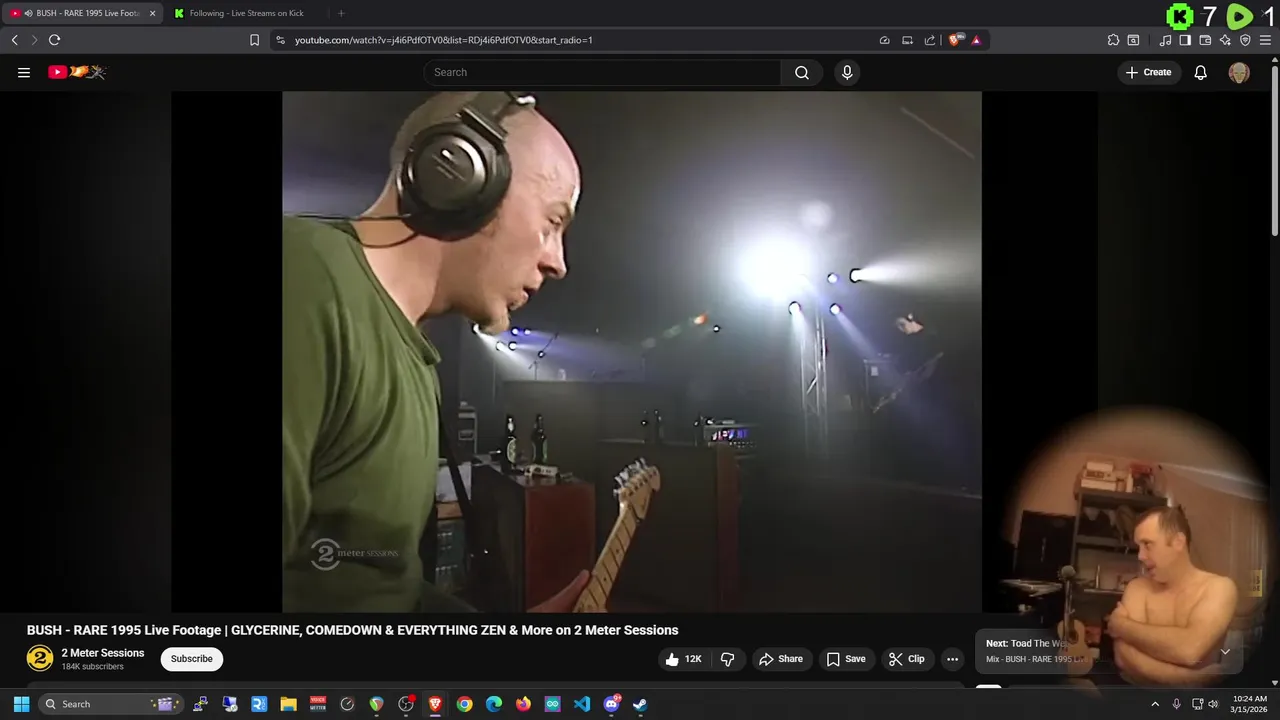Dislike the BUSH video
This screenshot has height=720, width=1280.
728,659
